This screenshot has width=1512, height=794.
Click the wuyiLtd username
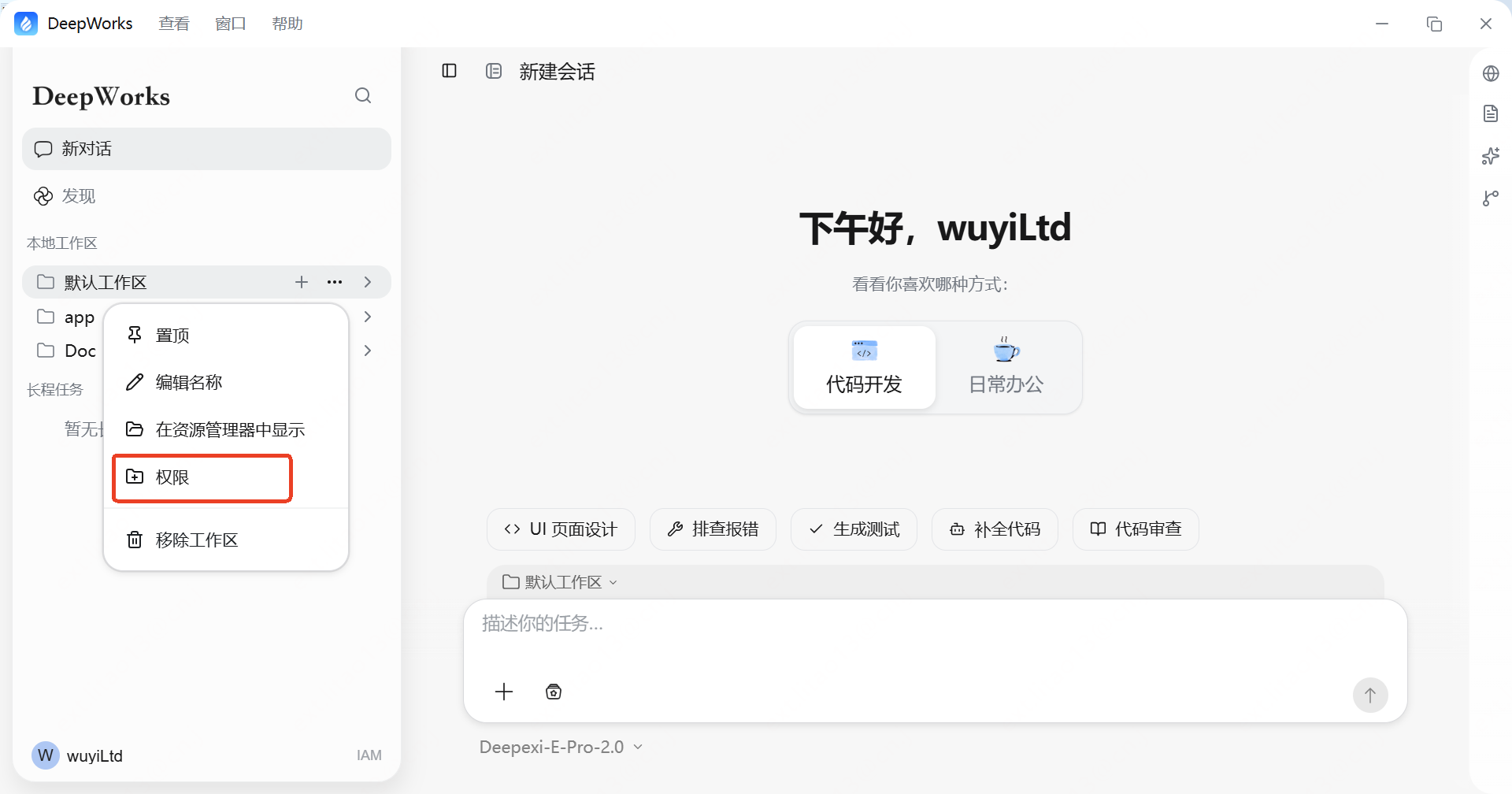94,755
